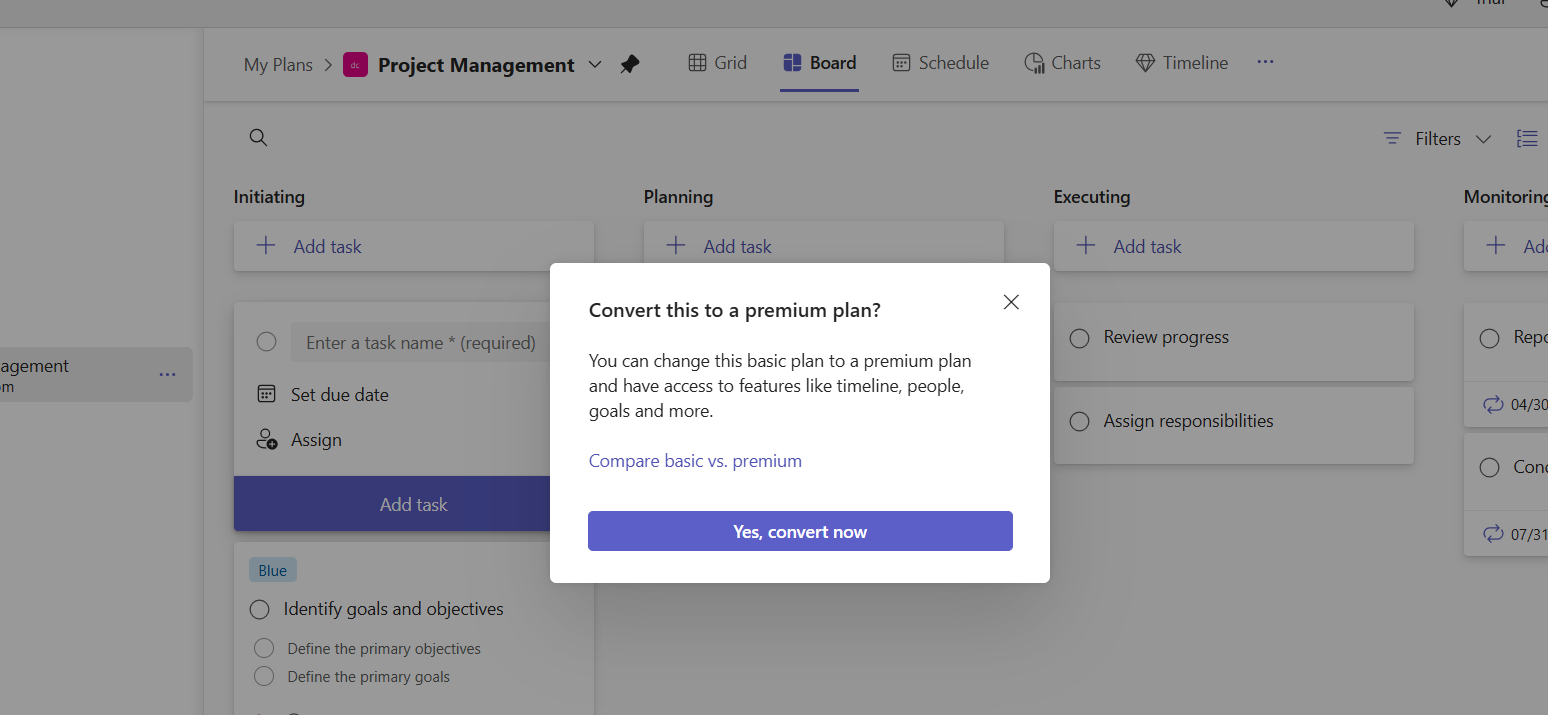Click the Schedule calendar icon
Image resolution: width=1548 pixels, height=715 pixels.
[x=901, y=63]
